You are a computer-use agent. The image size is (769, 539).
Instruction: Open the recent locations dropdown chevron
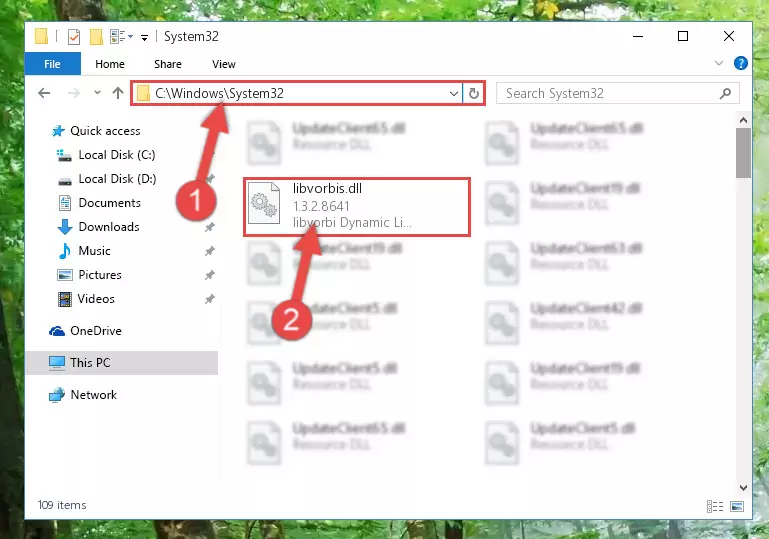97,92
